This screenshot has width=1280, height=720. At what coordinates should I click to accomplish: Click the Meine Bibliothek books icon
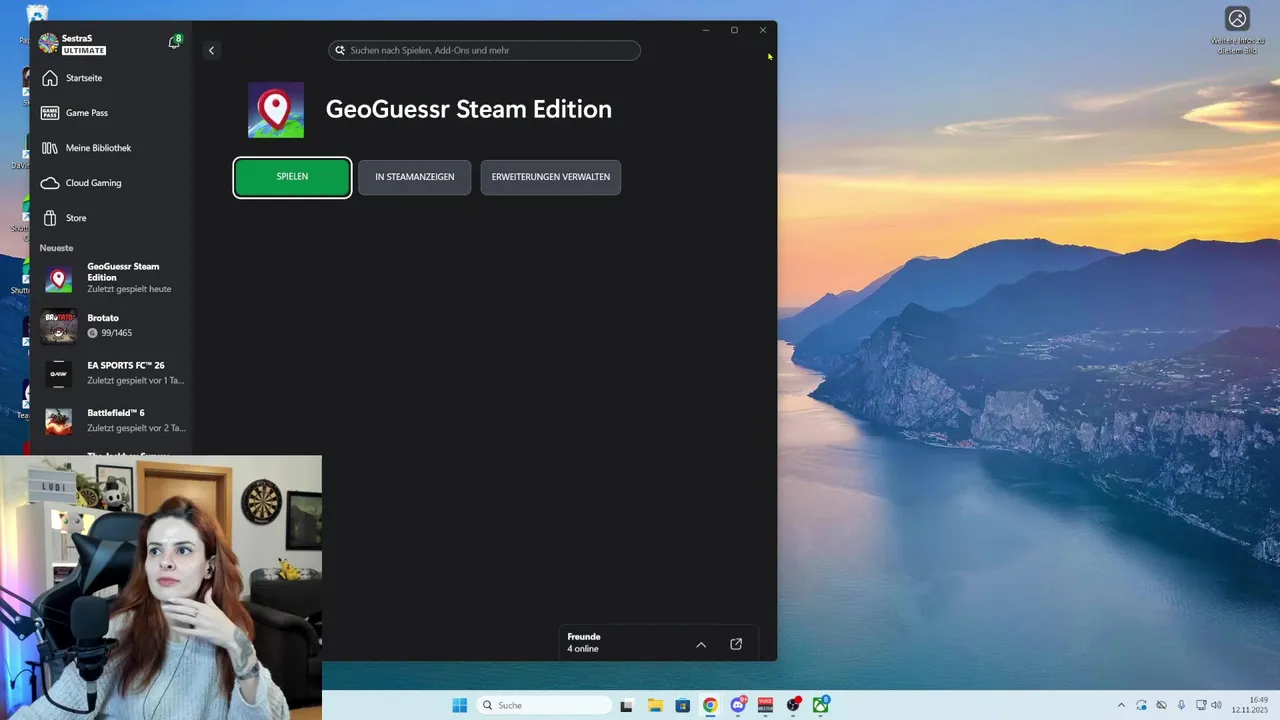[50, 148]
